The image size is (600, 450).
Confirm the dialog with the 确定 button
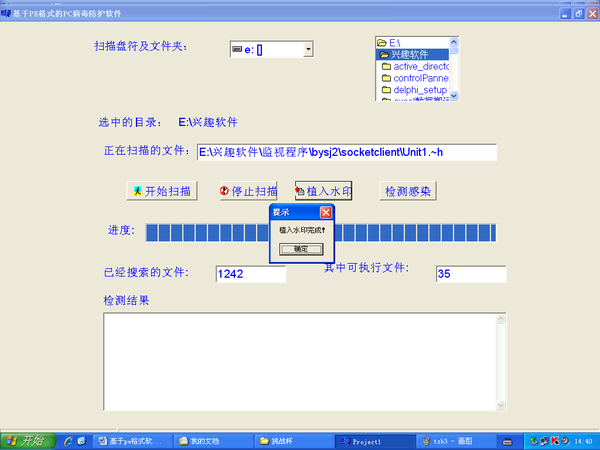301,248
